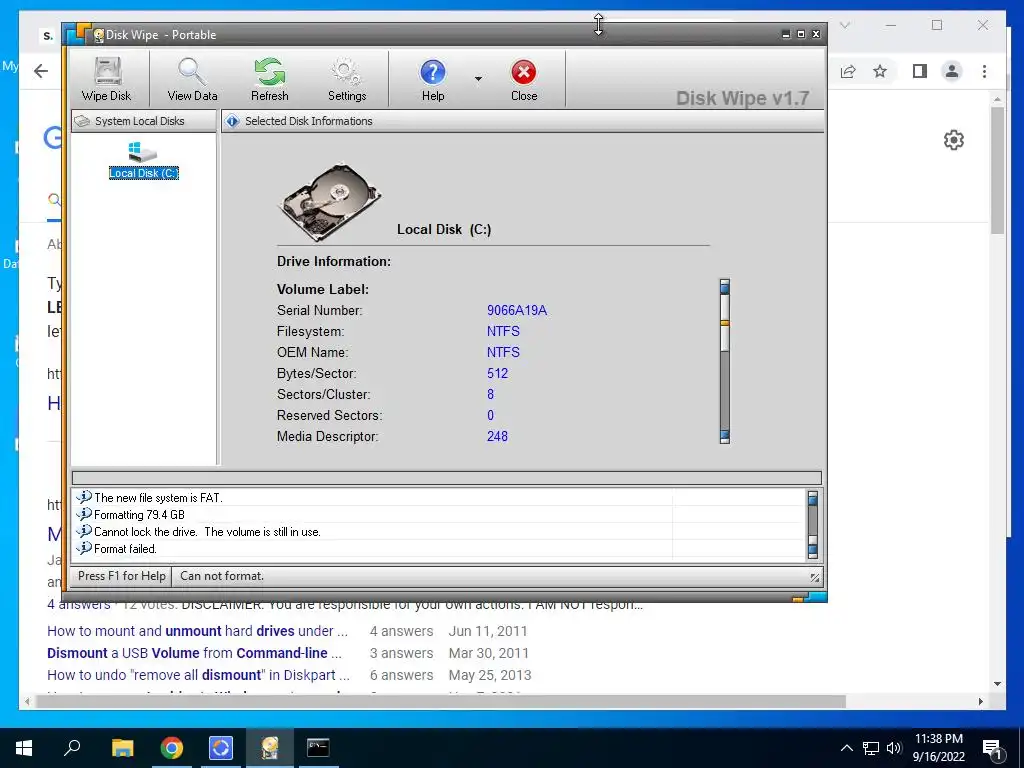The width and height of the screenshot is (1024, 768).
Task: Click the Wipe Disk toolbar button
Action: tap(107, 79)
